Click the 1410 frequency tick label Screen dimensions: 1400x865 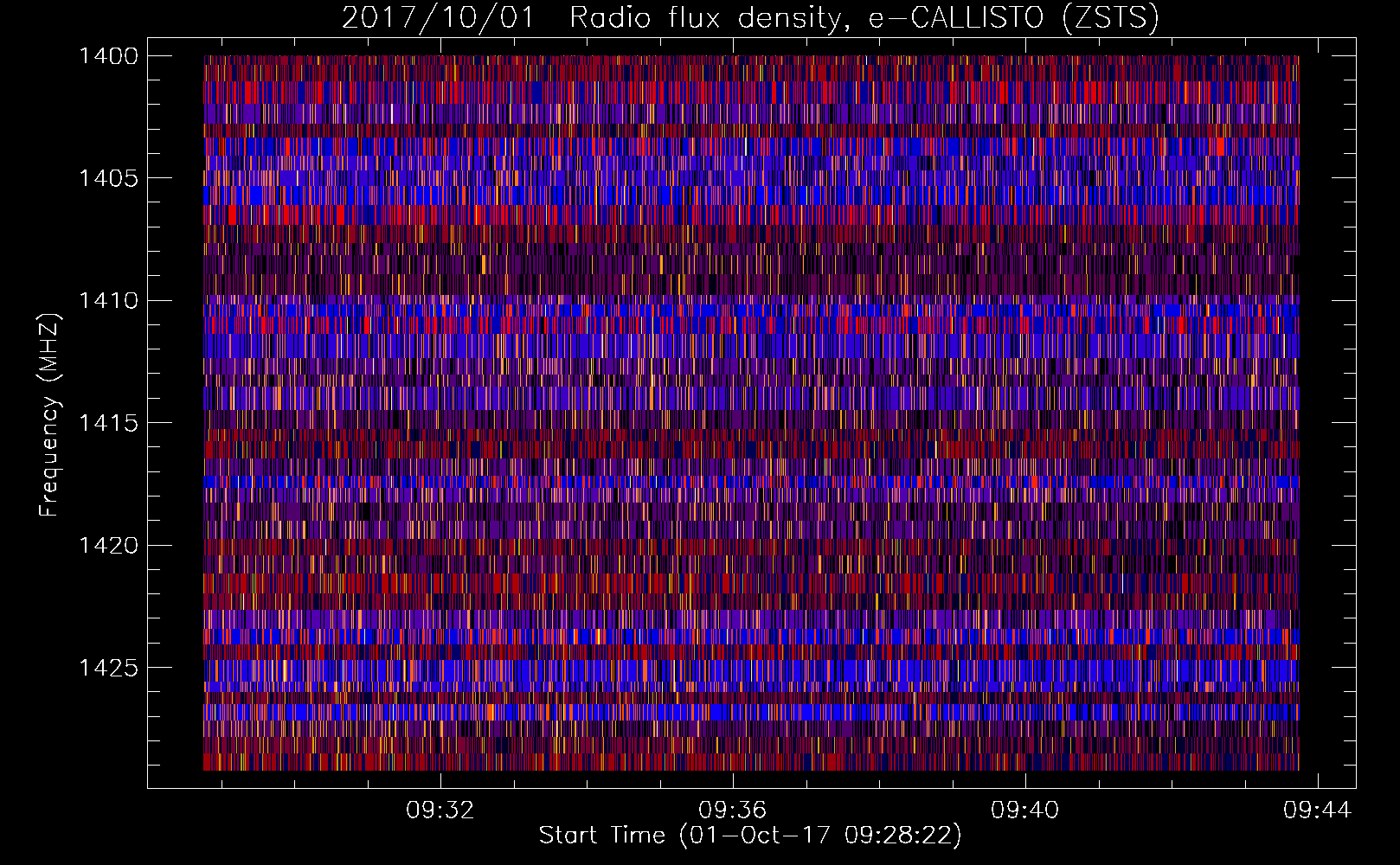point(108,301)
